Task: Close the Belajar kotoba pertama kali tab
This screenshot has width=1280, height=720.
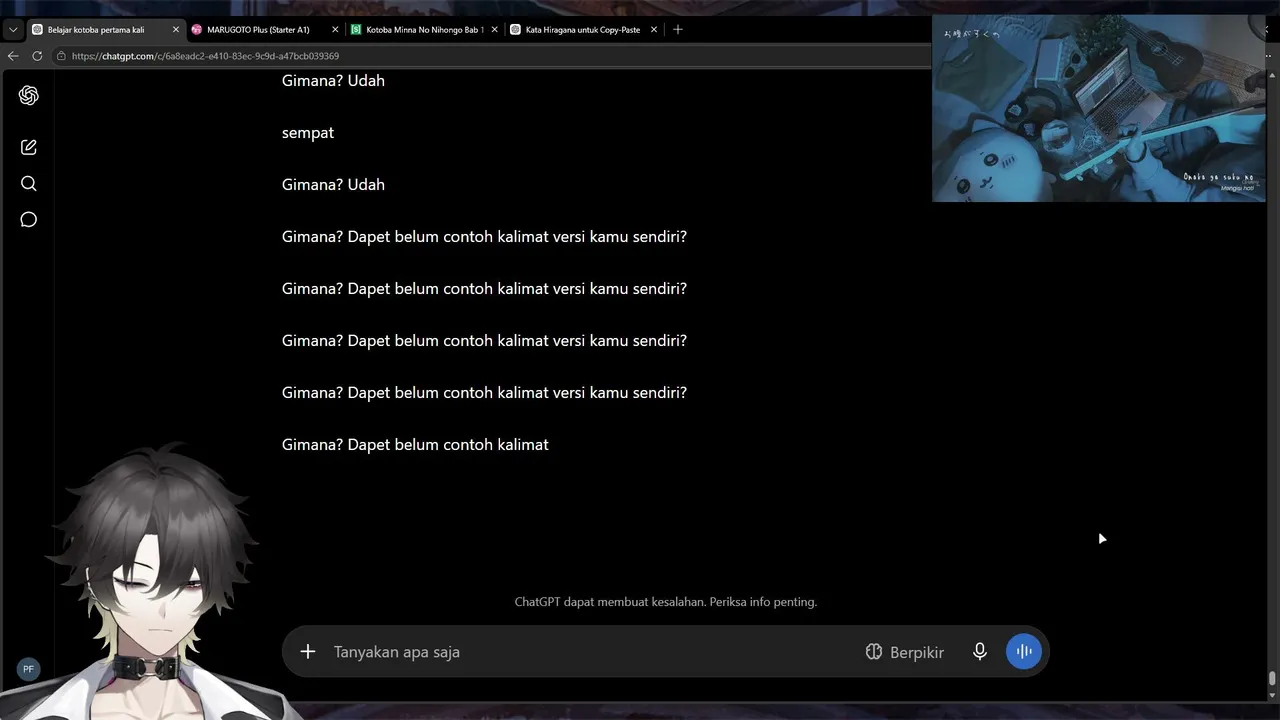Action: pos(176,30)
